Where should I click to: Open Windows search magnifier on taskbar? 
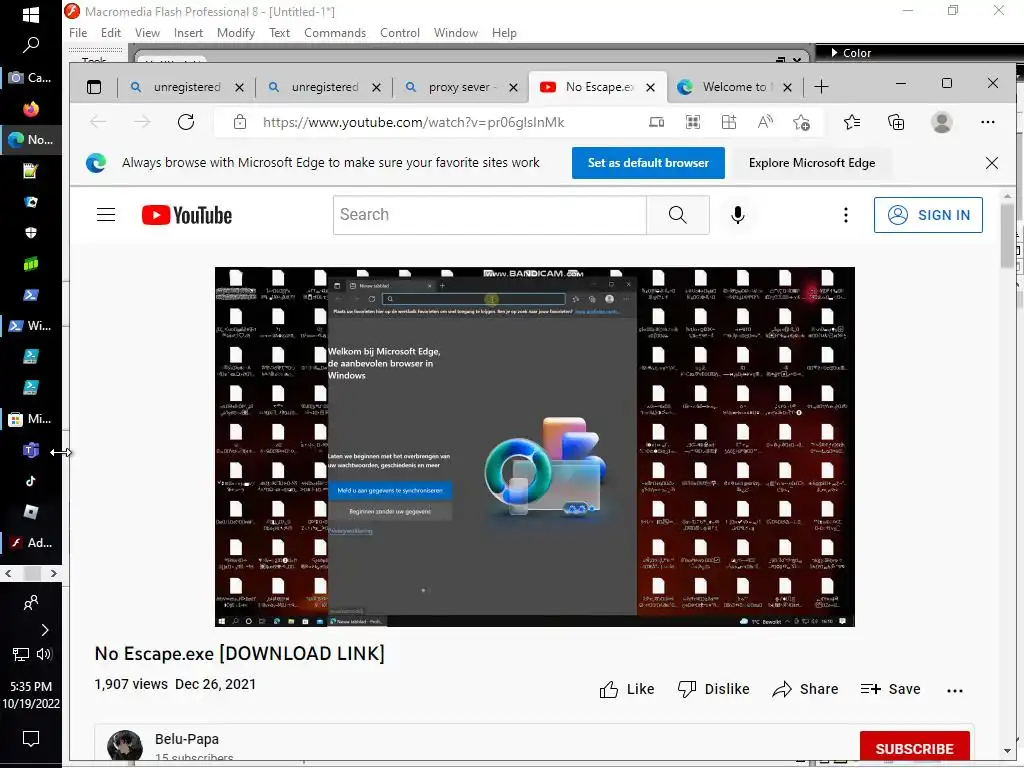(31, 45)
